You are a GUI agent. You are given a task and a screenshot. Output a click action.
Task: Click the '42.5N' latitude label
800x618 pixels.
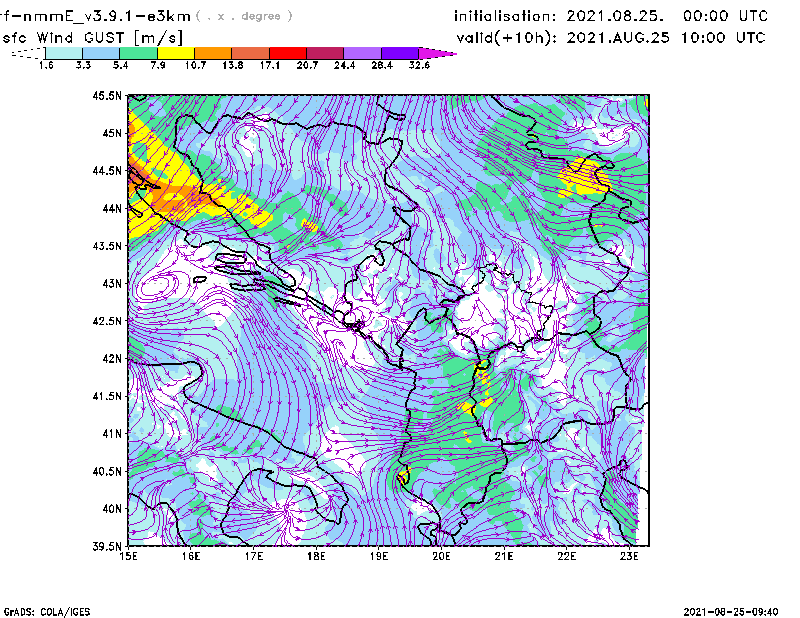(x=107, y=321)
